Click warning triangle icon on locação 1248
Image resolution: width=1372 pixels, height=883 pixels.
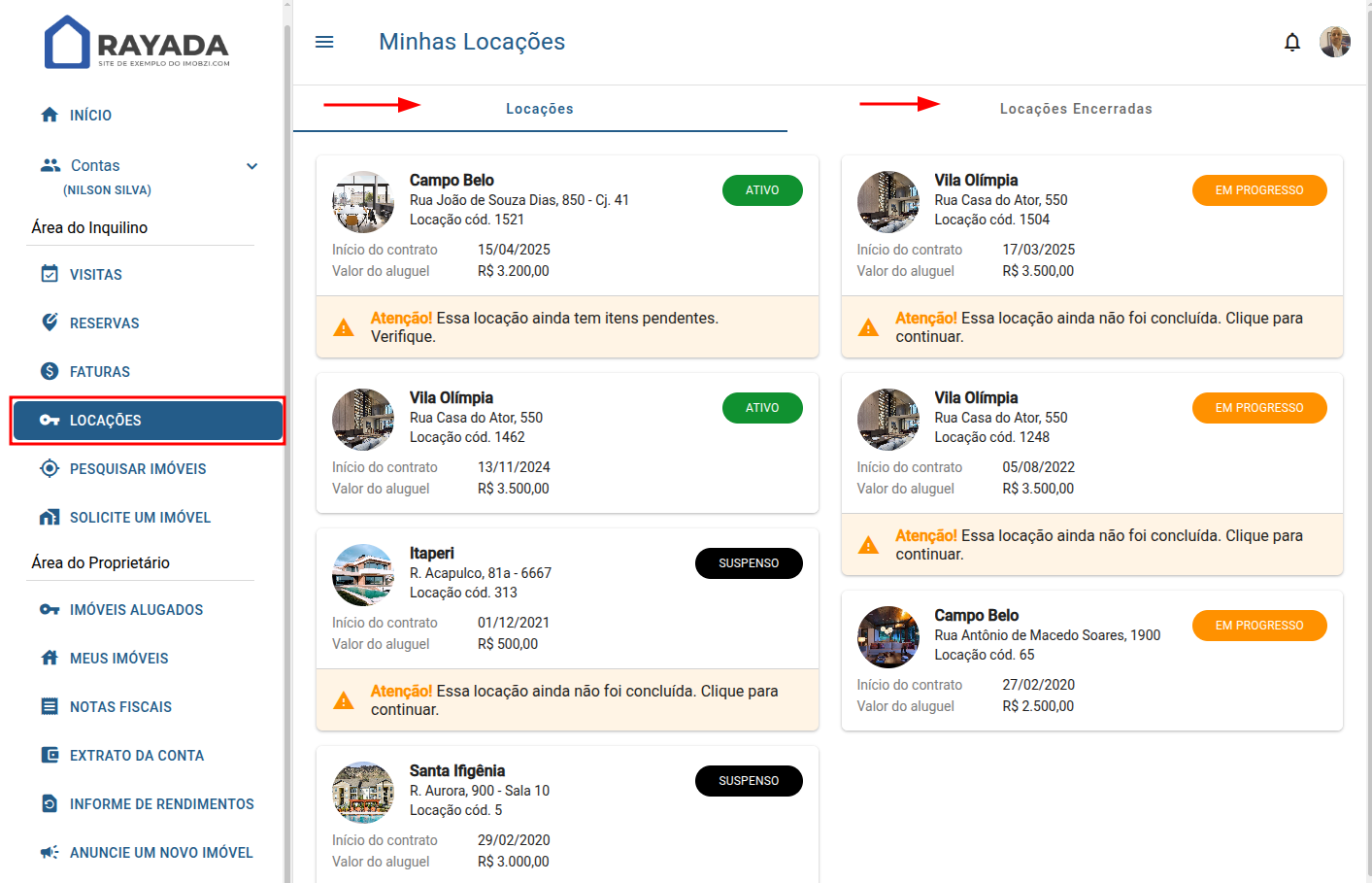(x=869, y=545)
